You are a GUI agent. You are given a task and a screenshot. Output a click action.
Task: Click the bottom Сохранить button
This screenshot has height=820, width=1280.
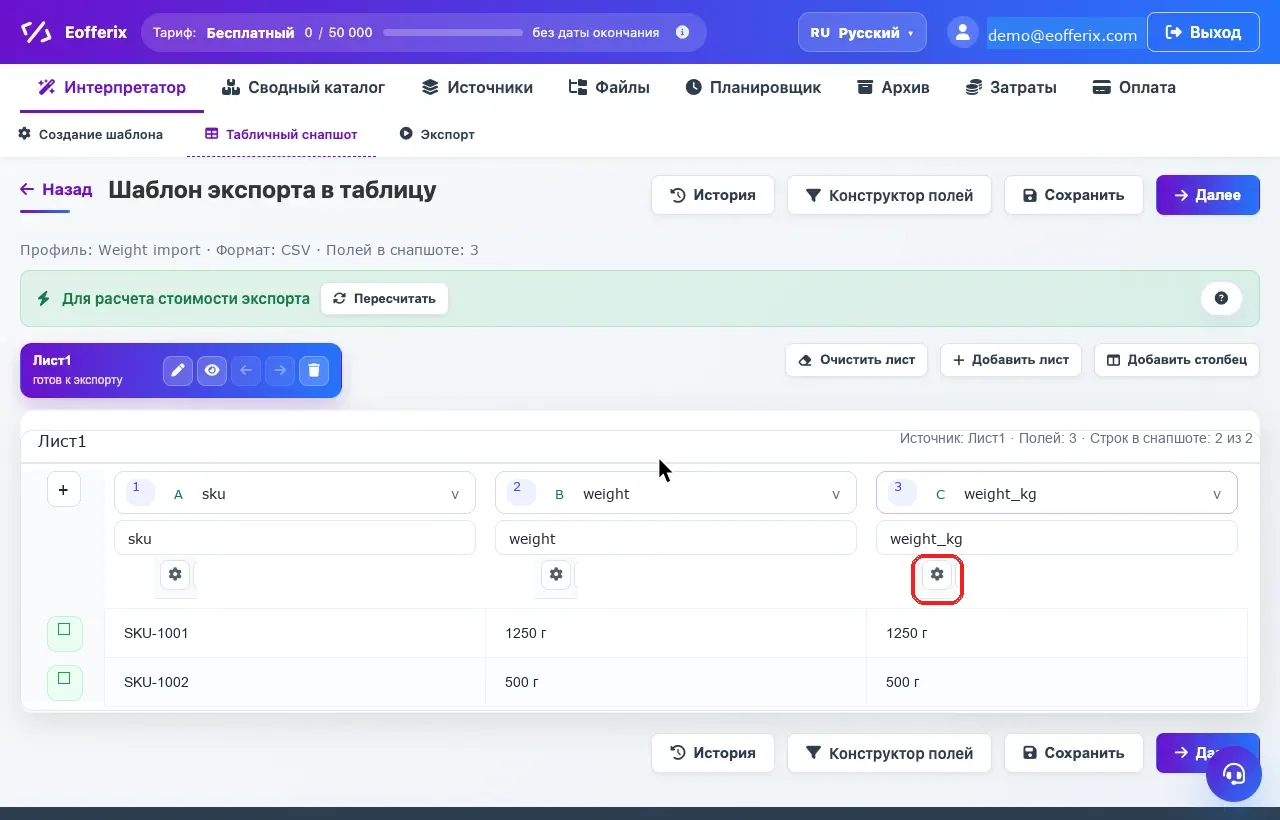pos(1074,753)
